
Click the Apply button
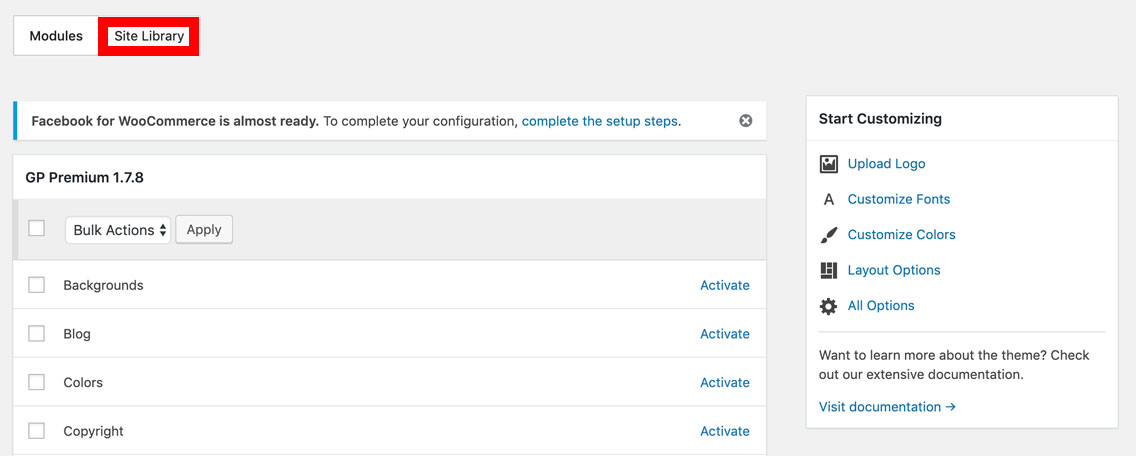[x=204, y=229]
